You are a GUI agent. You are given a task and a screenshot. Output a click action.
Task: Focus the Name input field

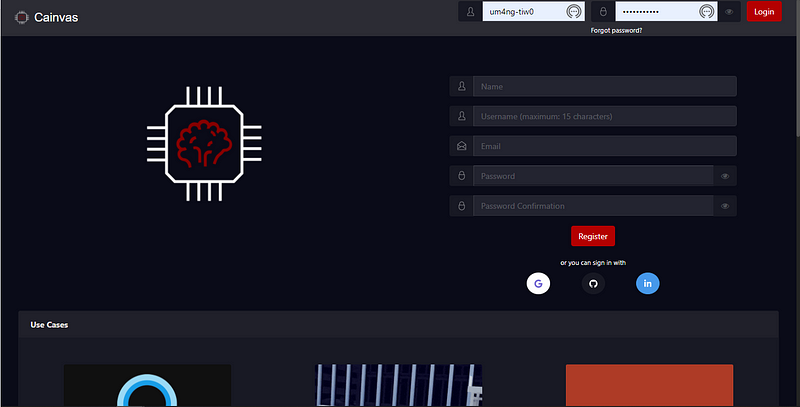[605, 86]
